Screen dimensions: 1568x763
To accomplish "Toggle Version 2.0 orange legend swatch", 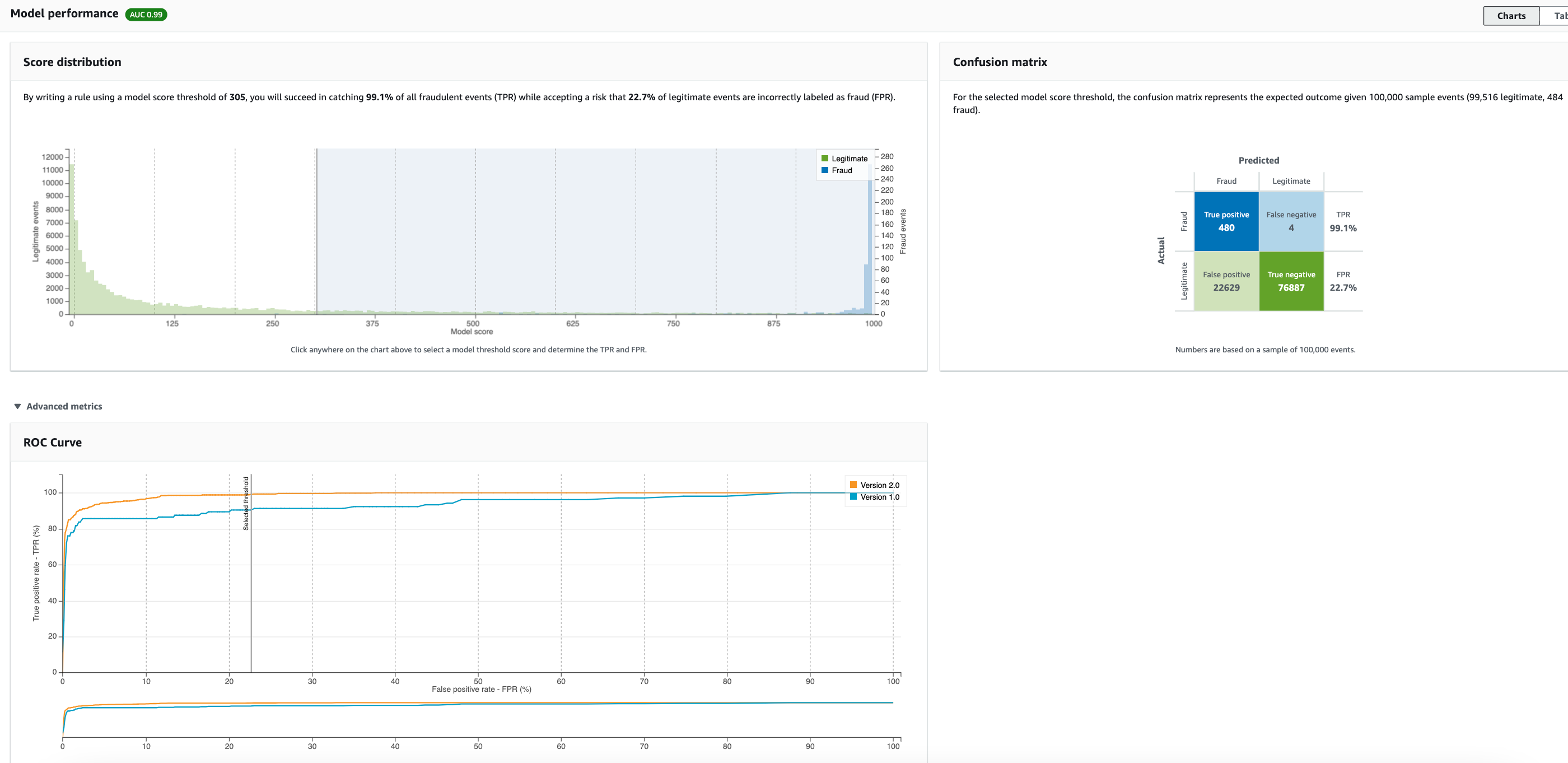I will (x=853, y=485).
